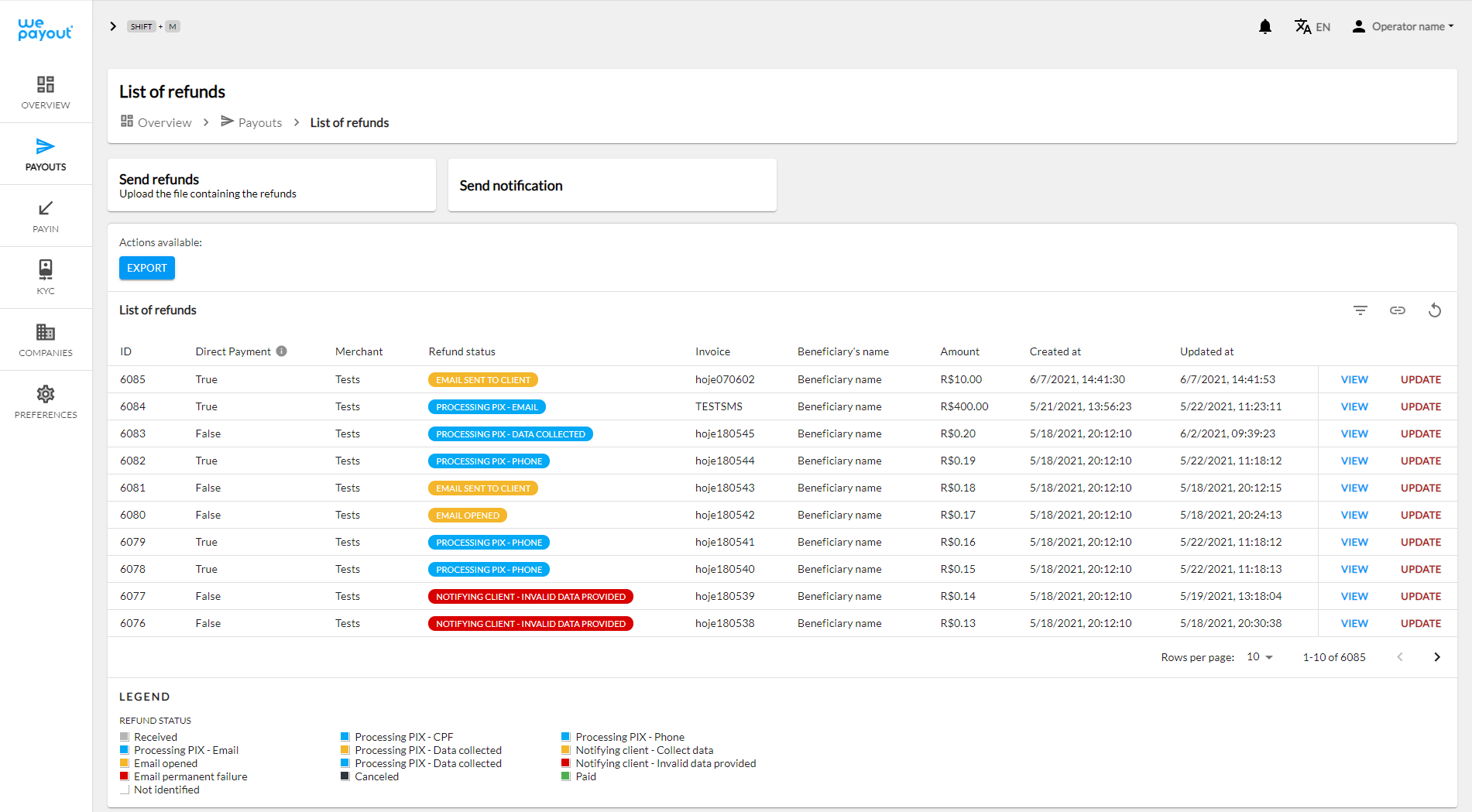The width and height of the screenshot is (1472, 812).
Task: Open the Send notification card
Action: coord(612,185)
